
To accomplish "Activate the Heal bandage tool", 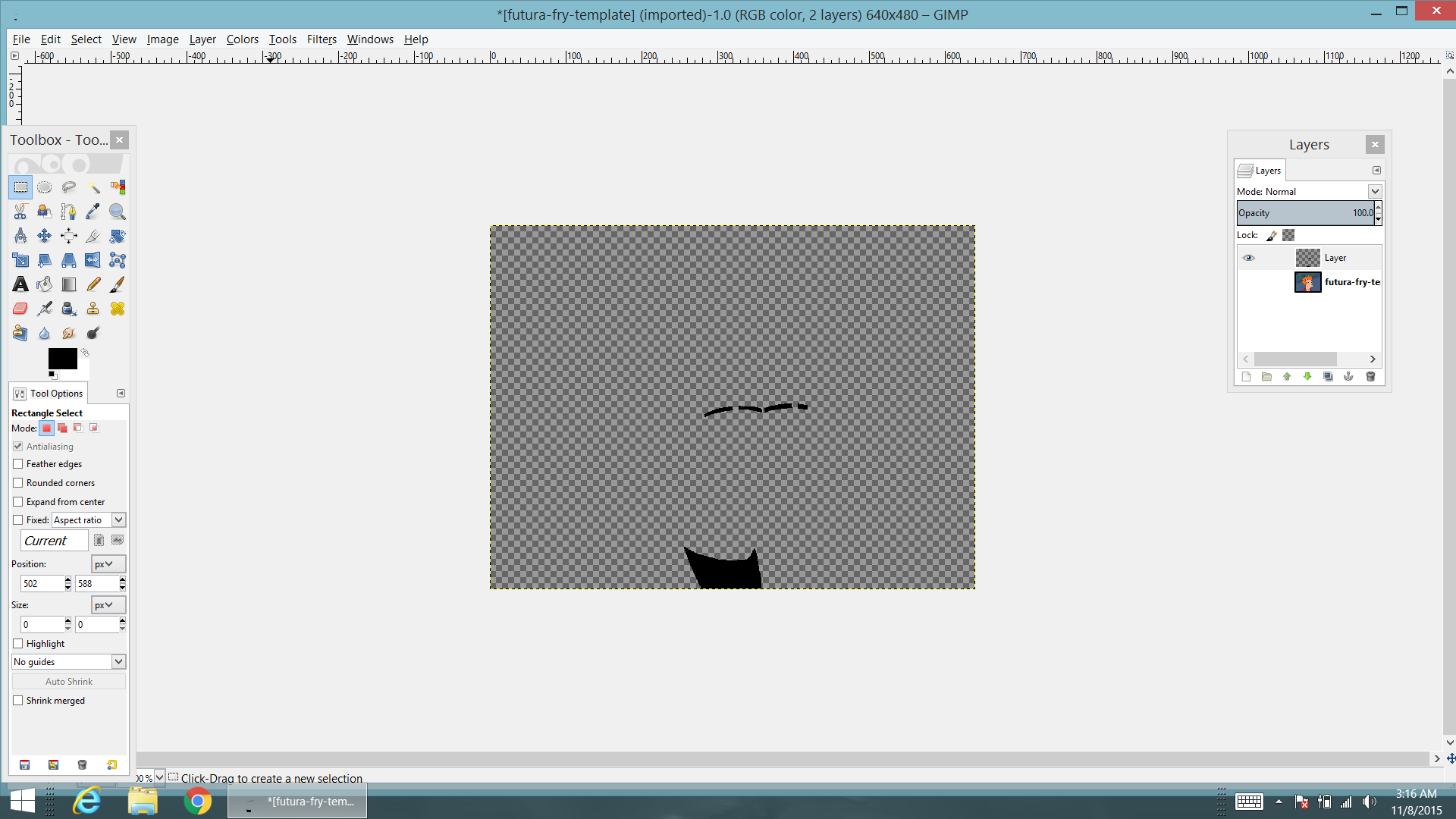I will (118, 309).
